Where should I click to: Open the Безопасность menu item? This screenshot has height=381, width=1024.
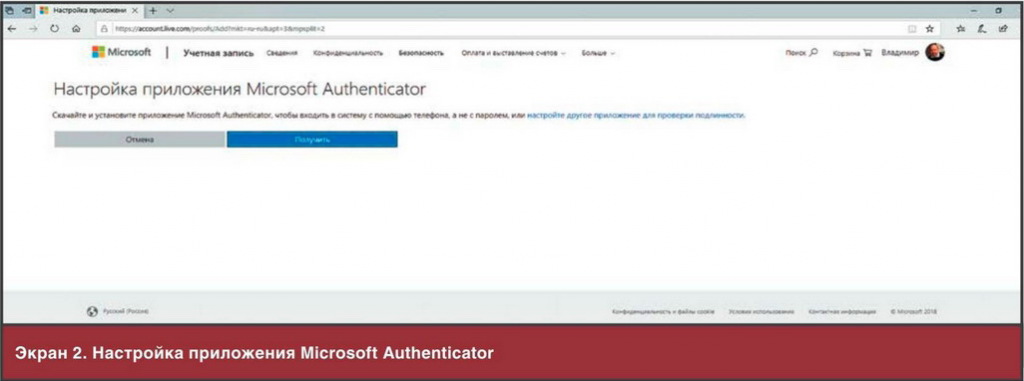[421, 53]
